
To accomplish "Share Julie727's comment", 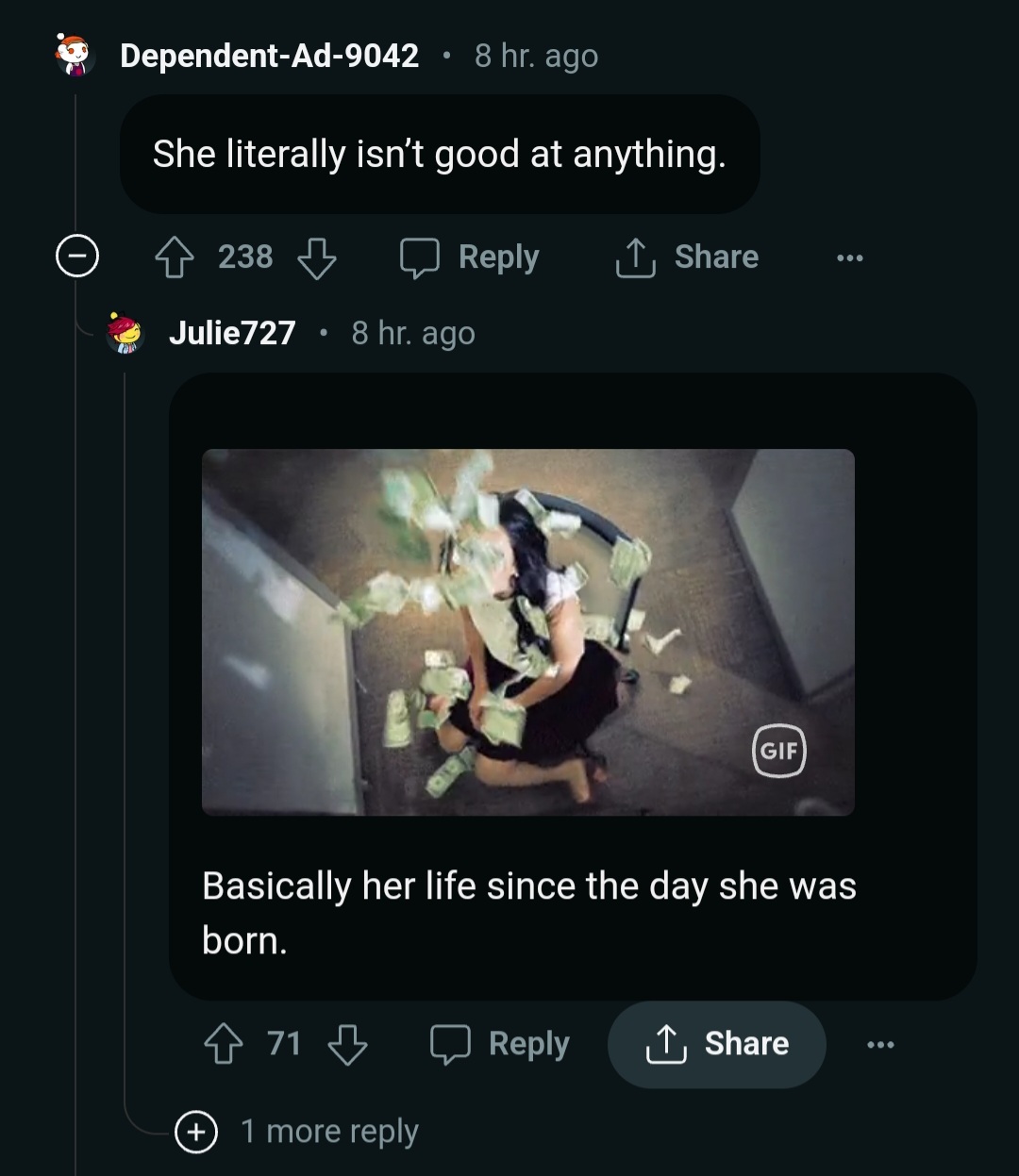I will click(717, 1044).
